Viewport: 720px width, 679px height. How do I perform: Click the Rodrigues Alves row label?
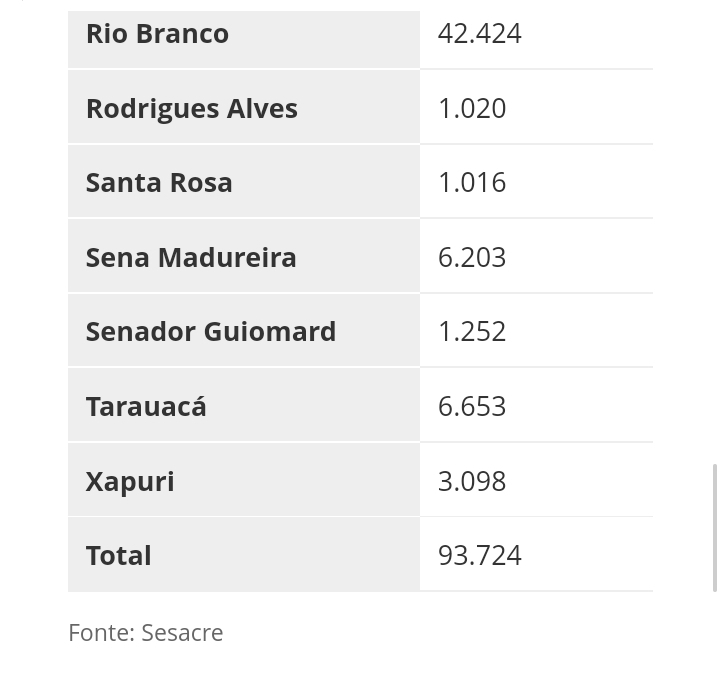191,108
